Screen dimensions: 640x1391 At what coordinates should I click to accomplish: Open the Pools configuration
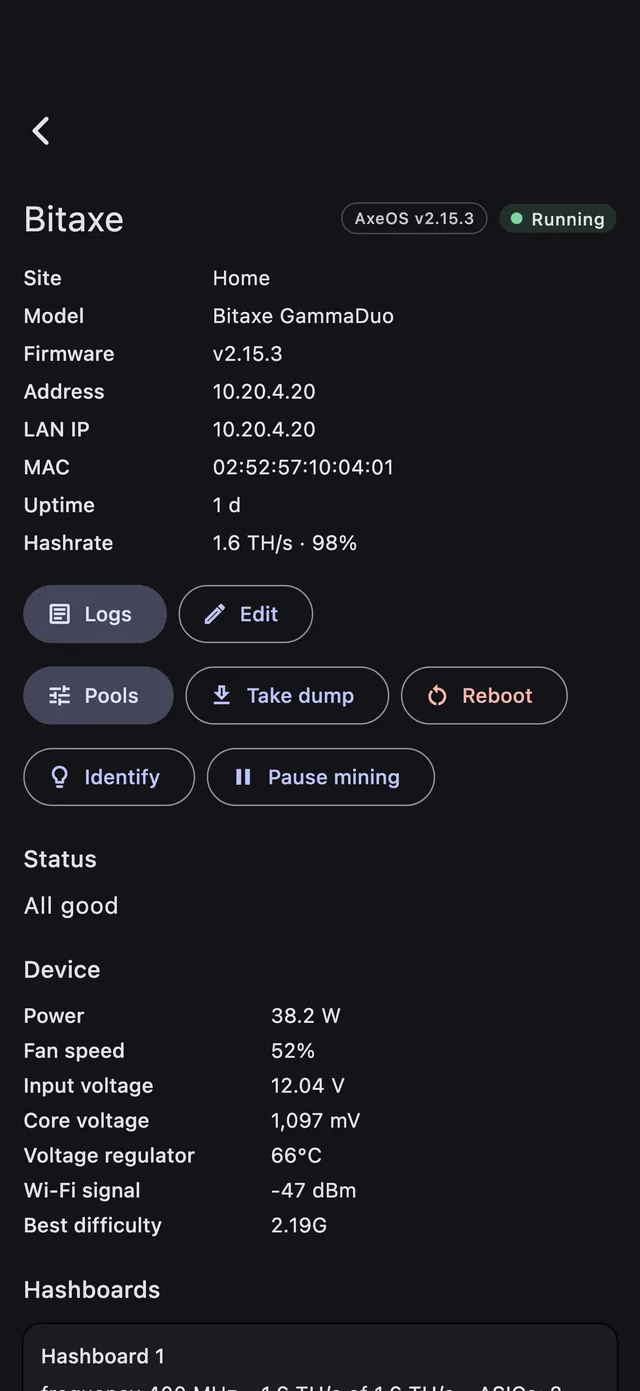click(x=98, y=696)
